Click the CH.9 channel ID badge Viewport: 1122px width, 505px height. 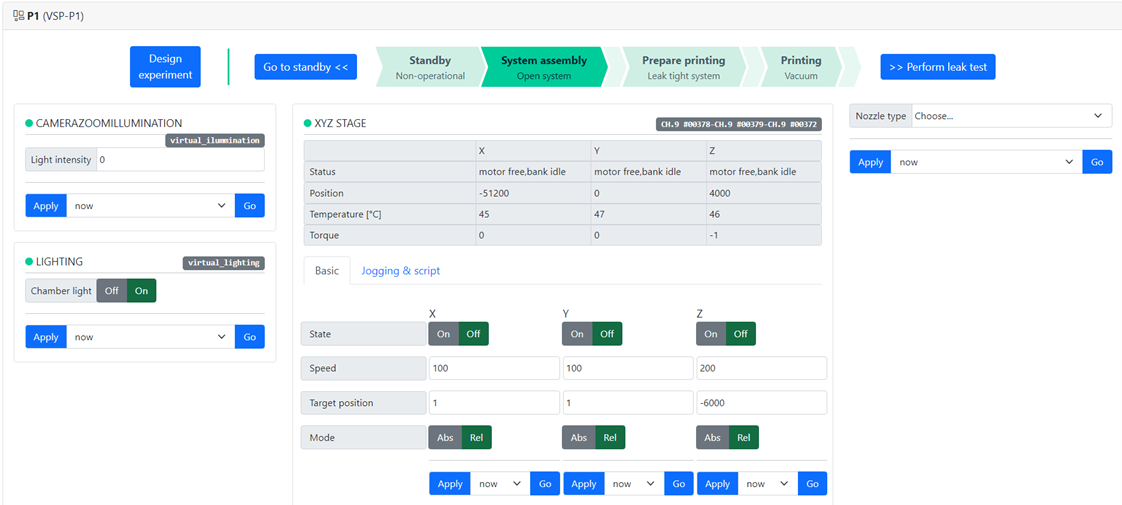738,125
